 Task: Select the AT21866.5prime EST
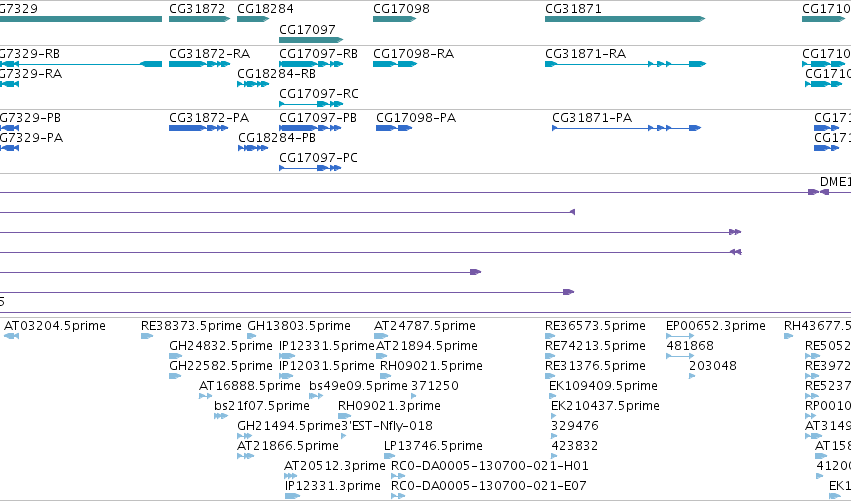245,456
